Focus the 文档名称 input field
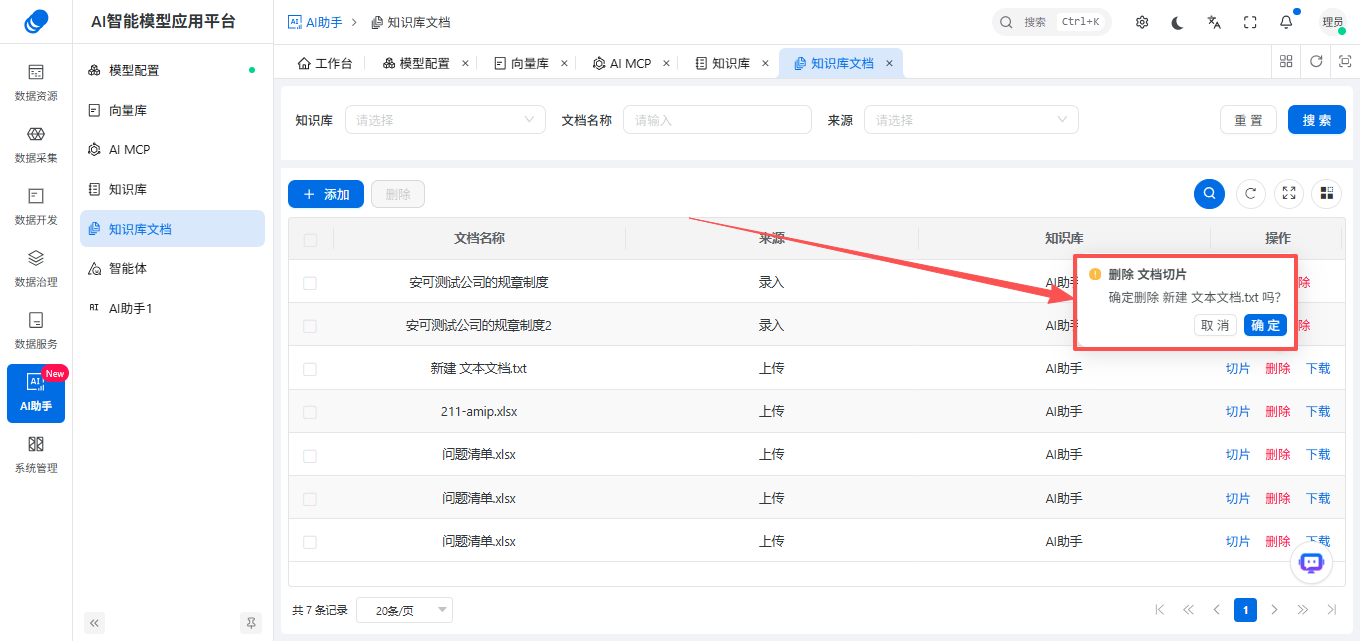 point(717,120)
